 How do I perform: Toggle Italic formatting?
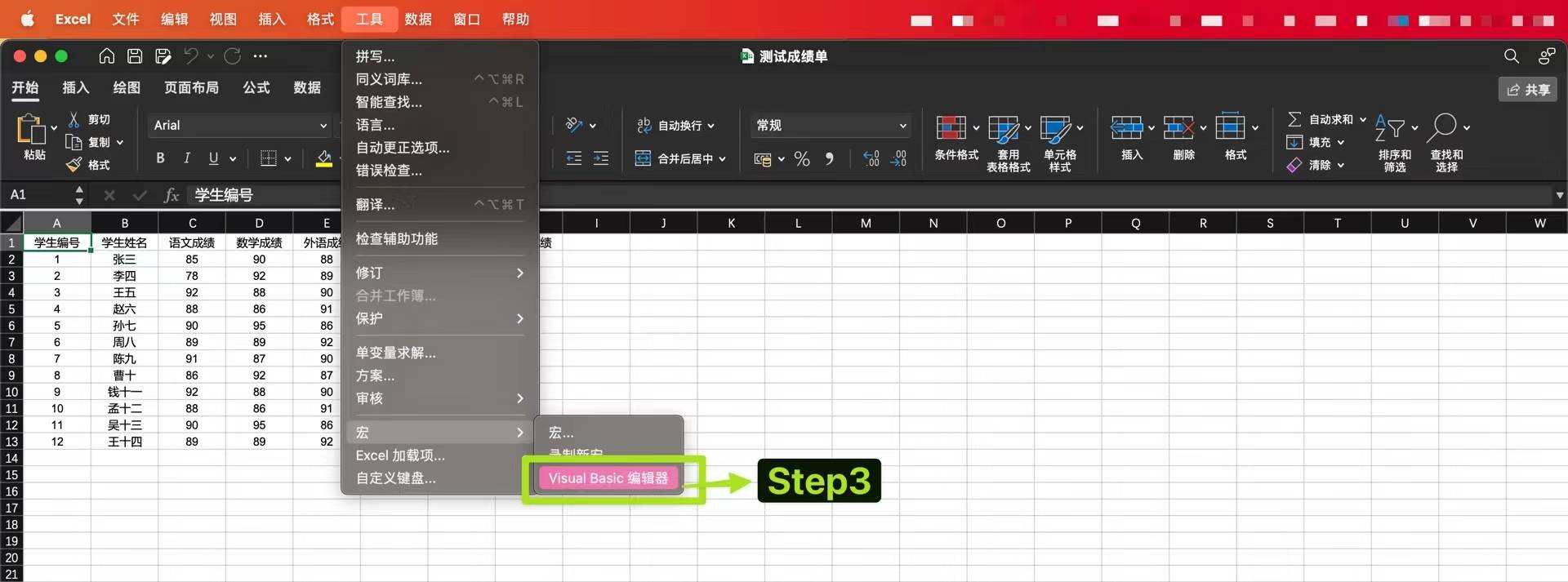click(x=187, y=158)
